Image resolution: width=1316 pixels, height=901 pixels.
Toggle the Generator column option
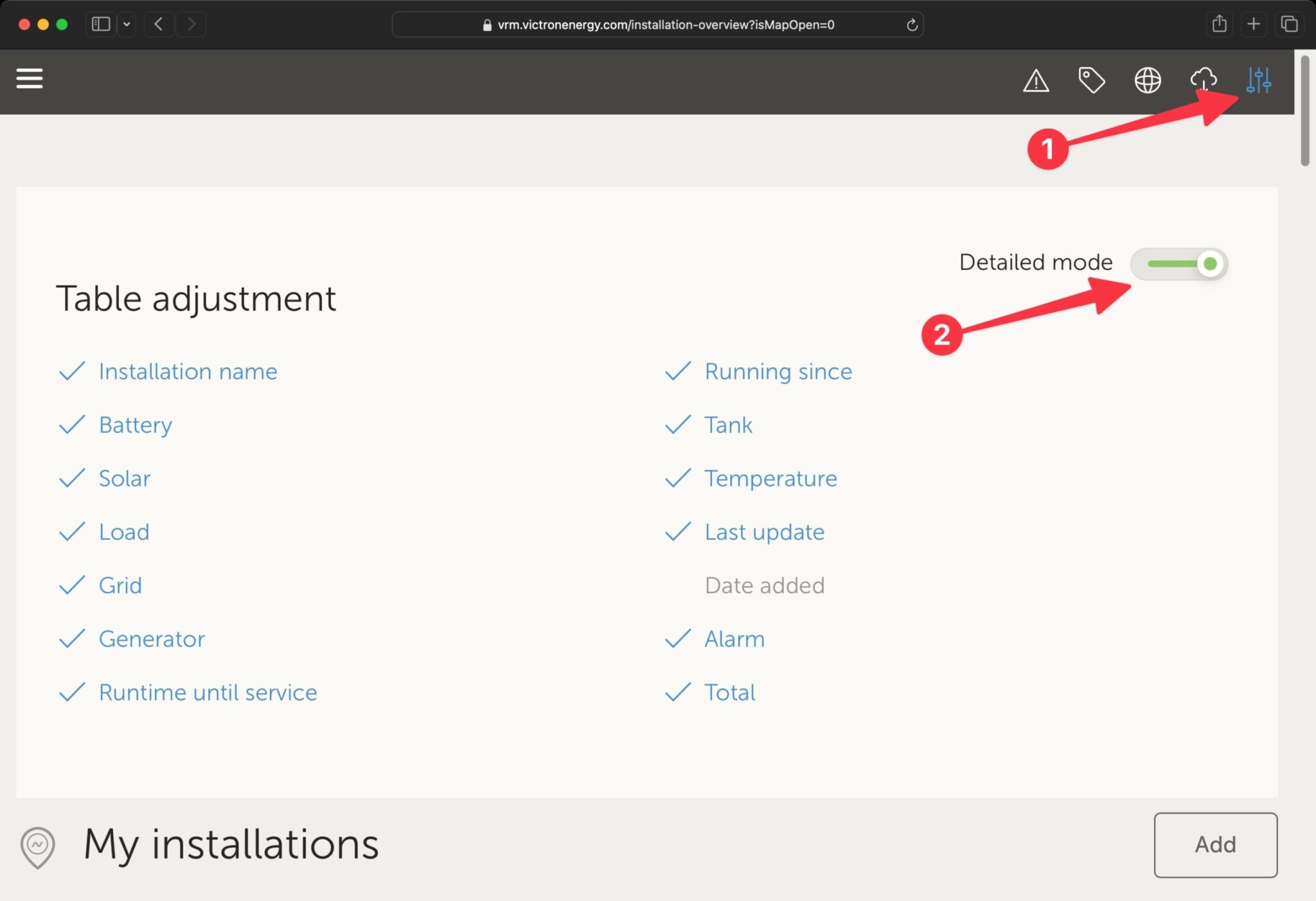152,639
